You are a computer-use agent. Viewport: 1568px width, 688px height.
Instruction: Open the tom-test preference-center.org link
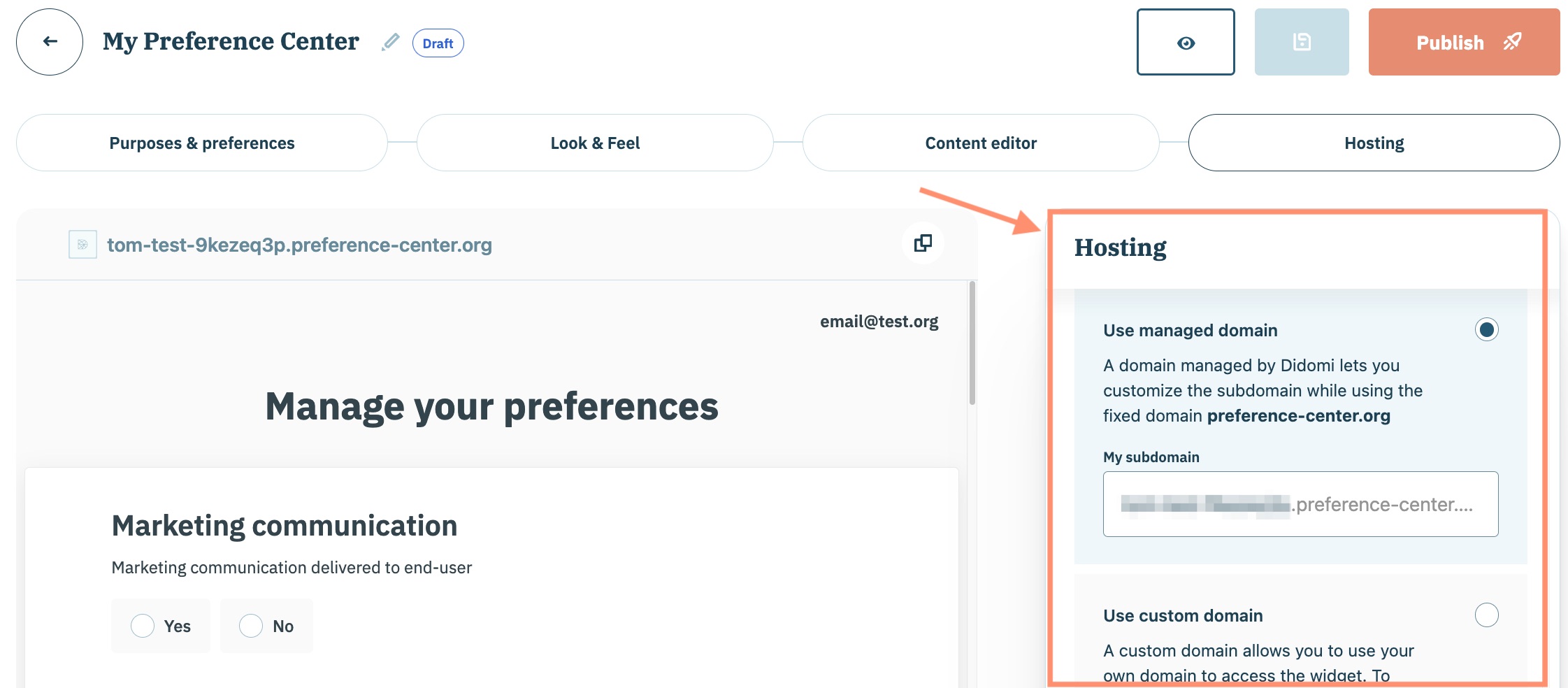299,245
